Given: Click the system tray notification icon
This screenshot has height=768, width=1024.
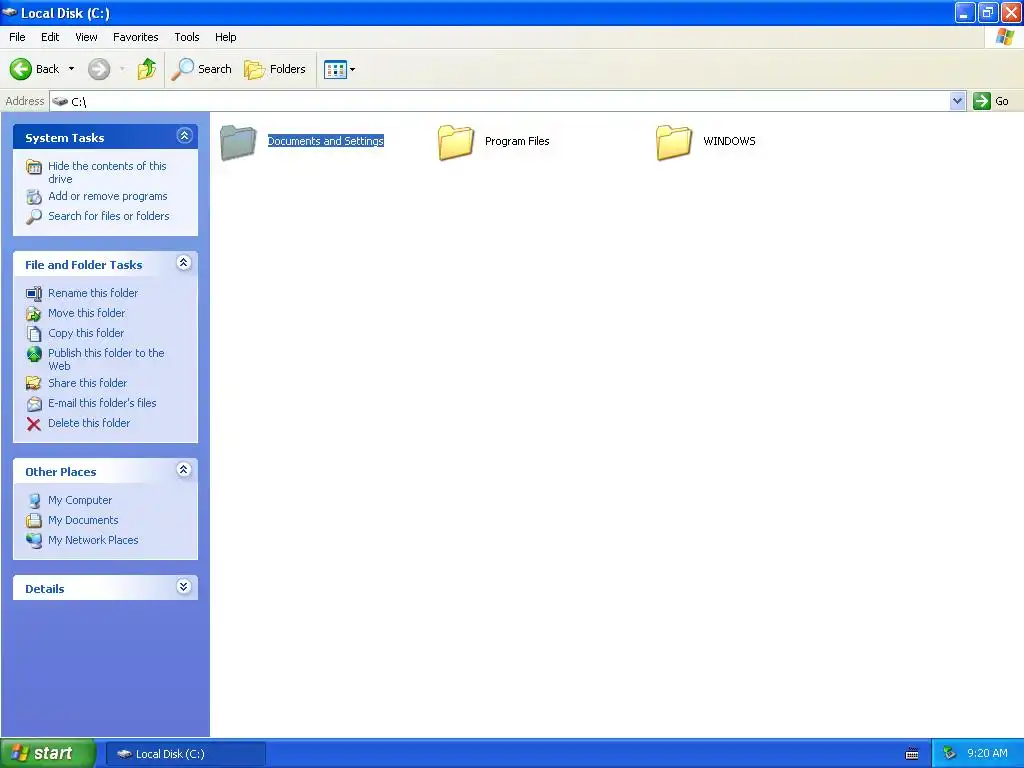Looking at the screenshot, I should click(950, 754).
